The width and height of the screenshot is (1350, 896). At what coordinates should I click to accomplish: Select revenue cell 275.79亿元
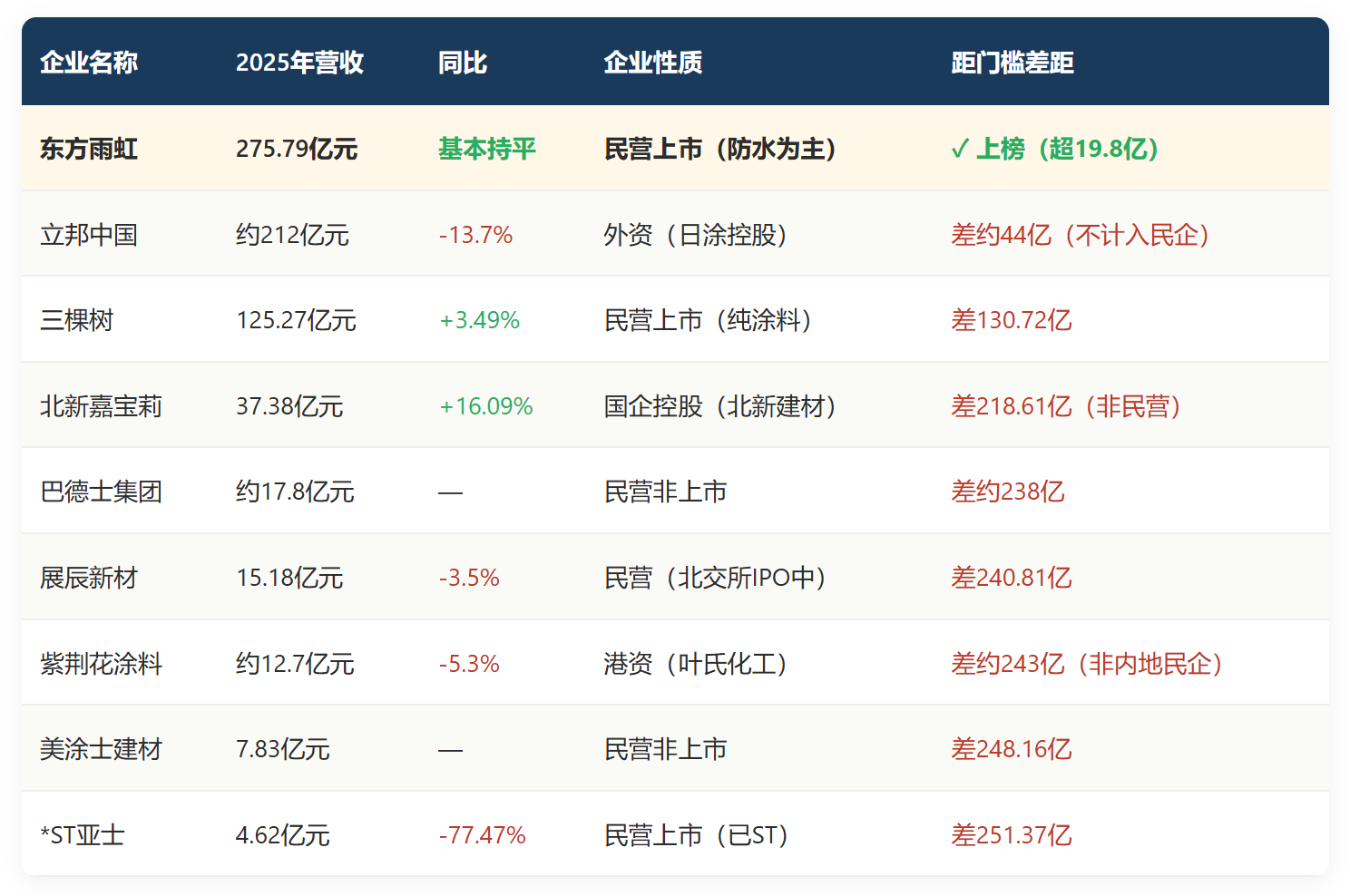297,149
